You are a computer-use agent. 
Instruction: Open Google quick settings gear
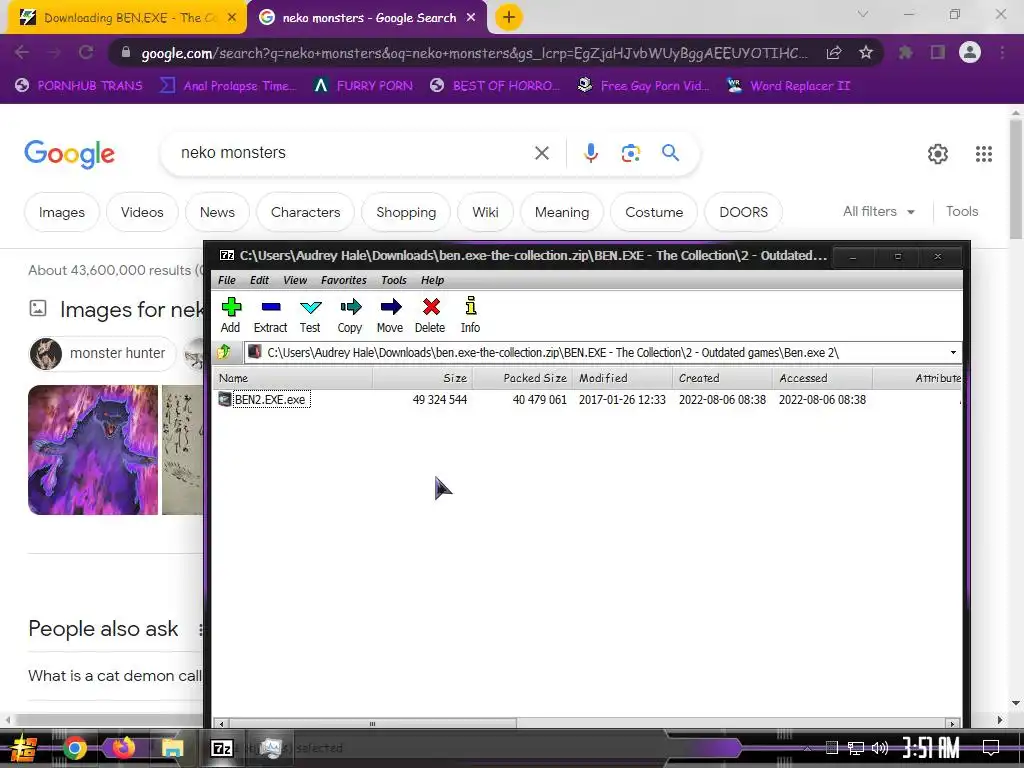(938, 153)
